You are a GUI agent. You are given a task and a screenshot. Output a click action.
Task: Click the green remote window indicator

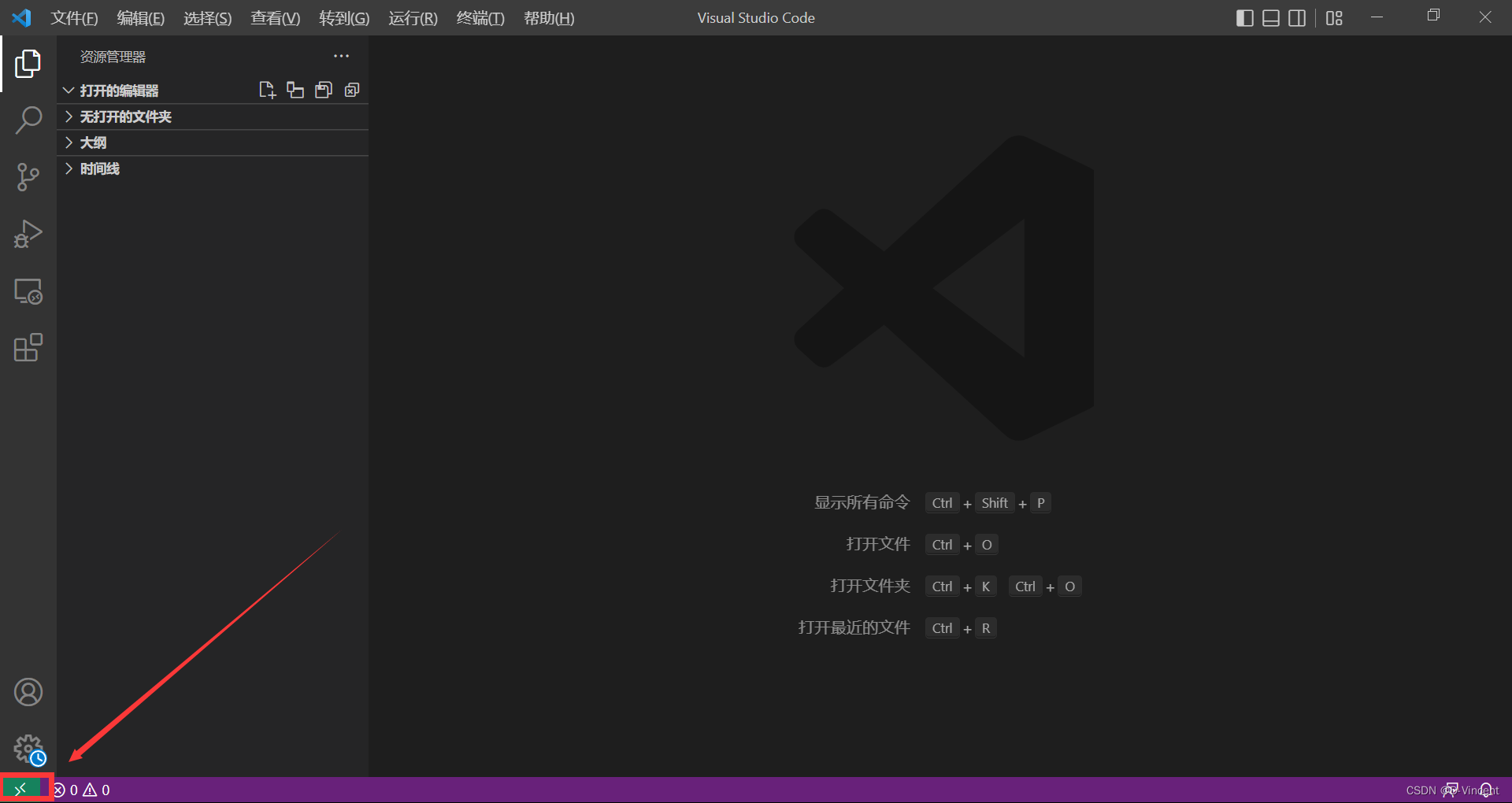coord(20,789)
